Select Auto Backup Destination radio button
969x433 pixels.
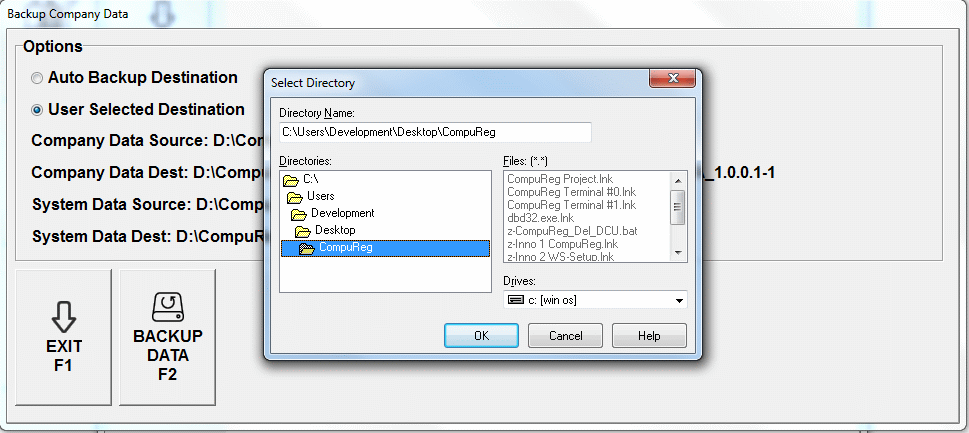point(38,78)
